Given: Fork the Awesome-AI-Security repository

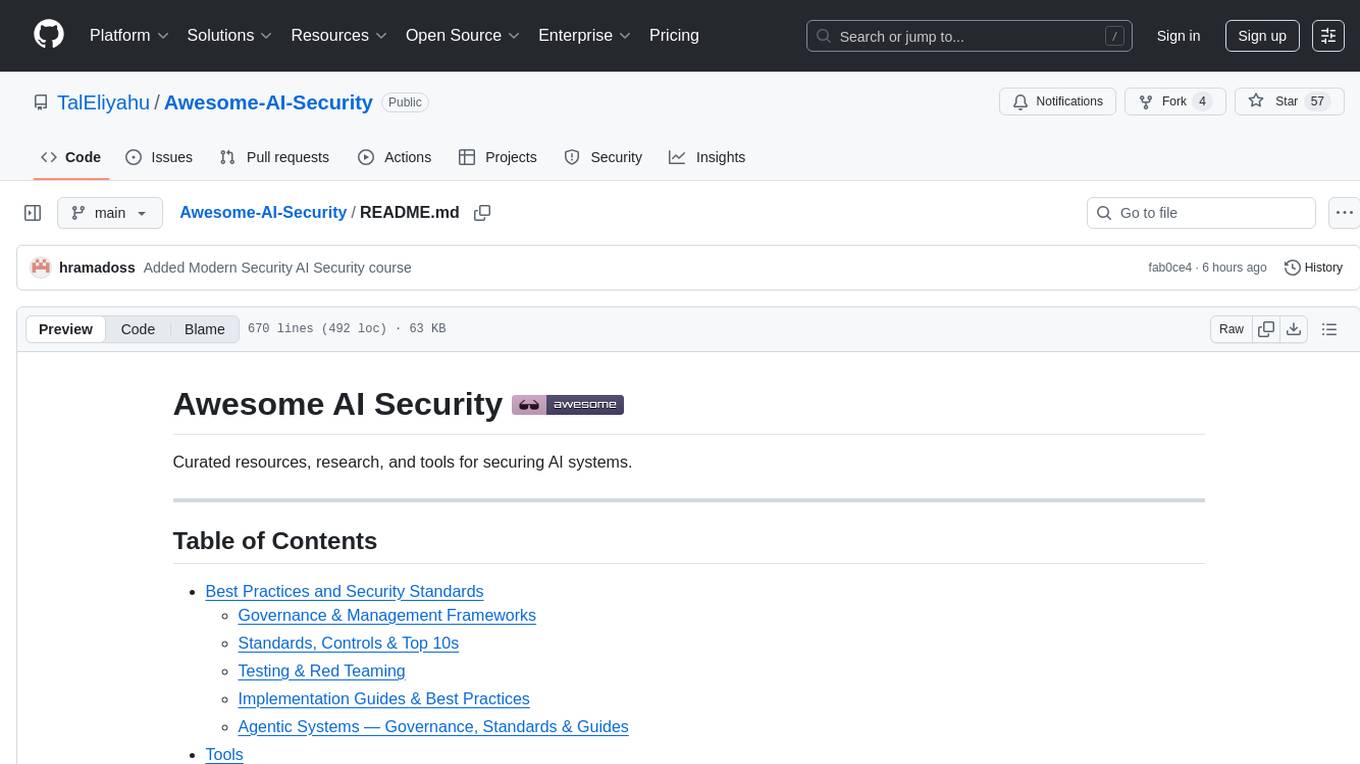Looking at the screenshot, I should 1175,102.
